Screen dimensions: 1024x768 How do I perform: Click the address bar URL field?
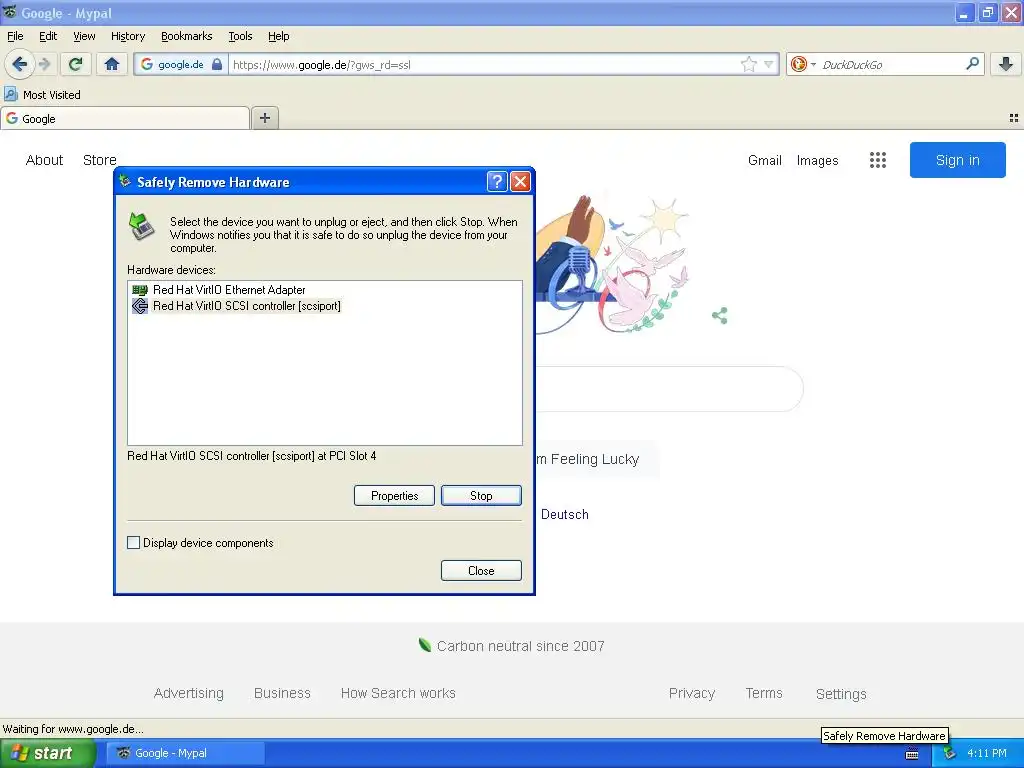click(x=483, y=65)
